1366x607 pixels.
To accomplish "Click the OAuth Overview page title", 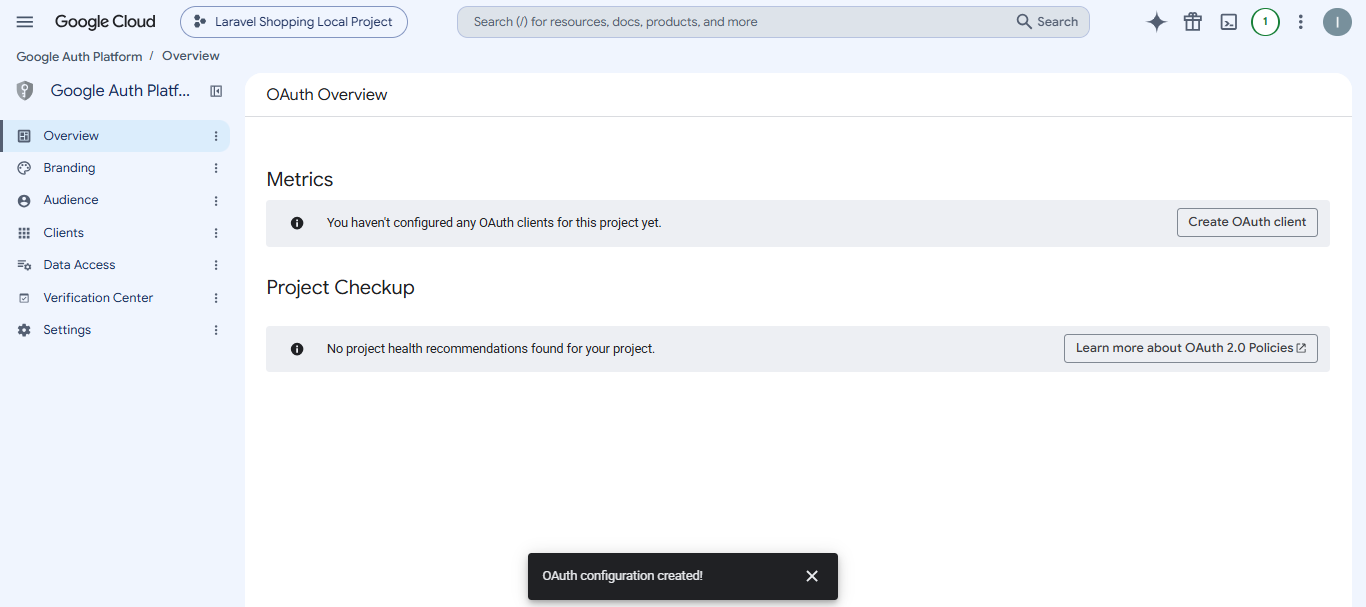I will [x=327, y=95].
